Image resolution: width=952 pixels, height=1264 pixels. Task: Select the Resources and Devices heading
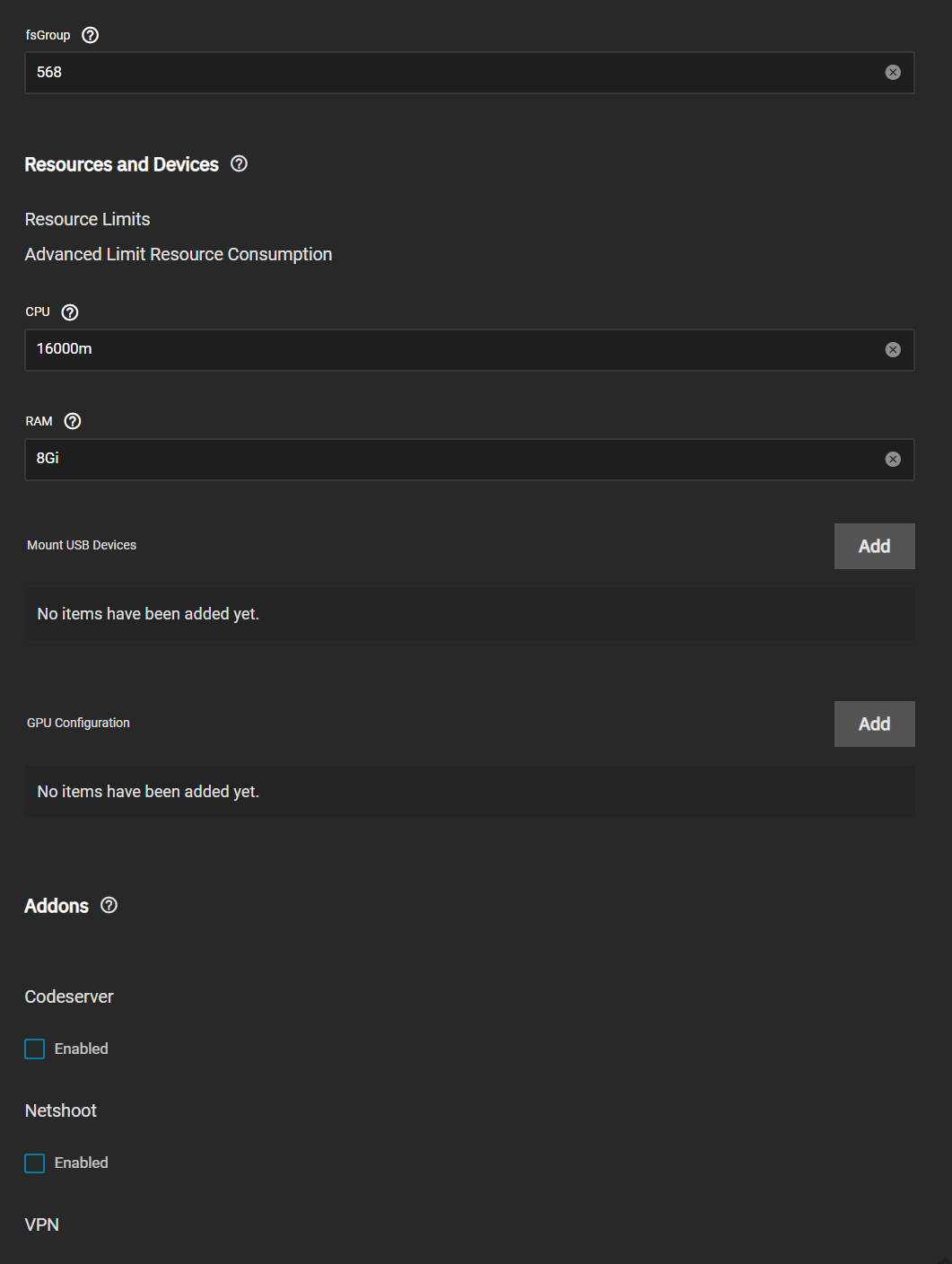122,164
